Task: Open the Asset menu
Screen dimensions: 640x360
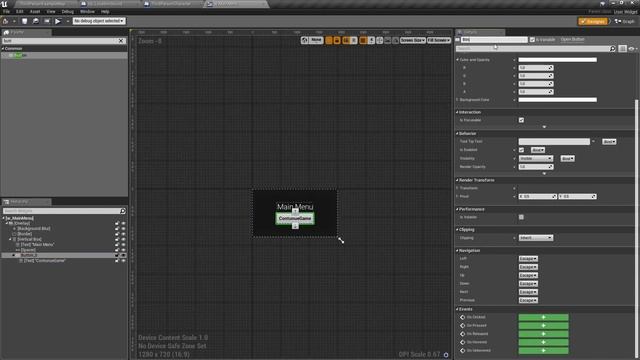Action: (35, 11)
